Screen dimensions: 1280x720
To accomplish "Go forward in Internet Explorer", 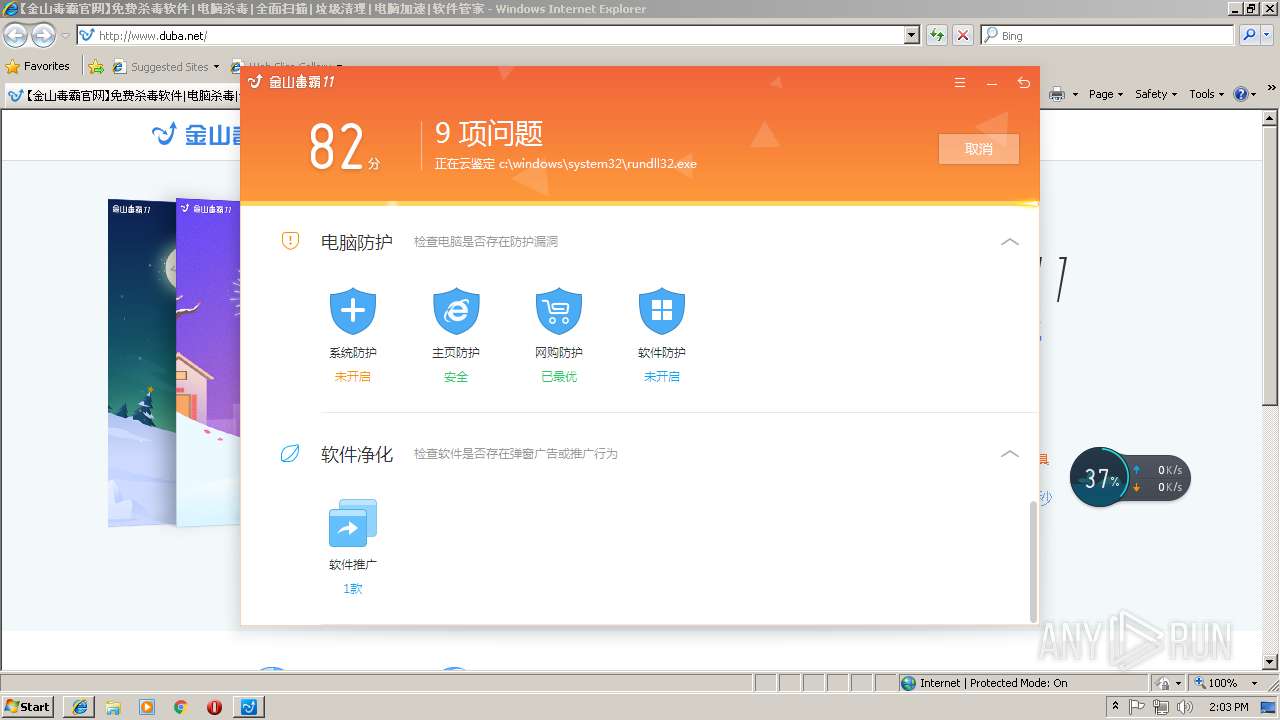I will pyautogui.click(x=43, y=35).
